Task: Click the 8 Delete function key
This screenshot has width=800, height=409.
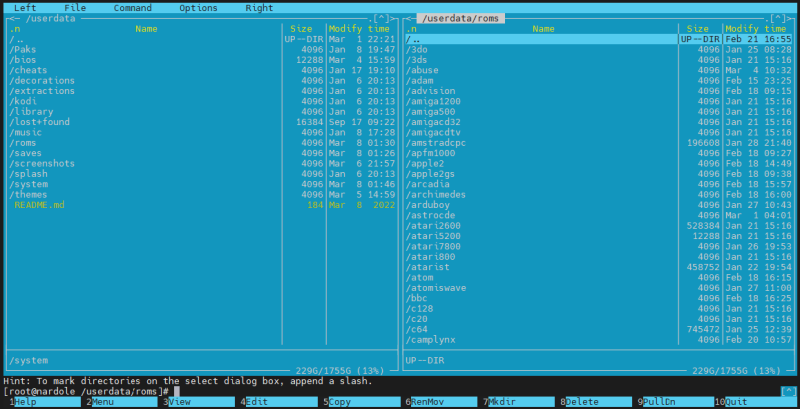Action: pos(598,402)
